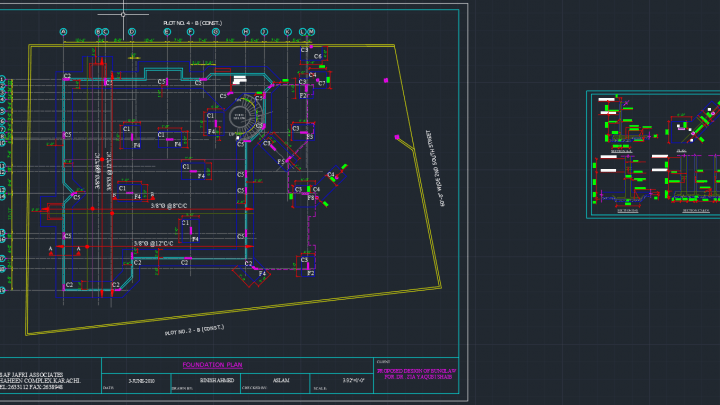The height and width of the screenshot is (405, 720).
Task: Click the scale value in title block
Action: [354, 380]
